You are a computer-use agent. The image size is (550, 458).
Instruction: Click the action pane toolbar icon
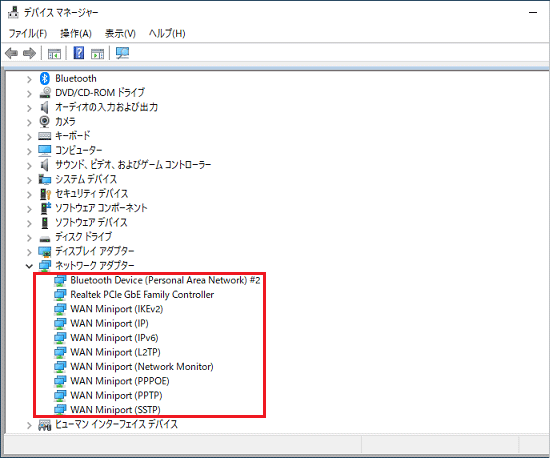[x=98, y=54]
